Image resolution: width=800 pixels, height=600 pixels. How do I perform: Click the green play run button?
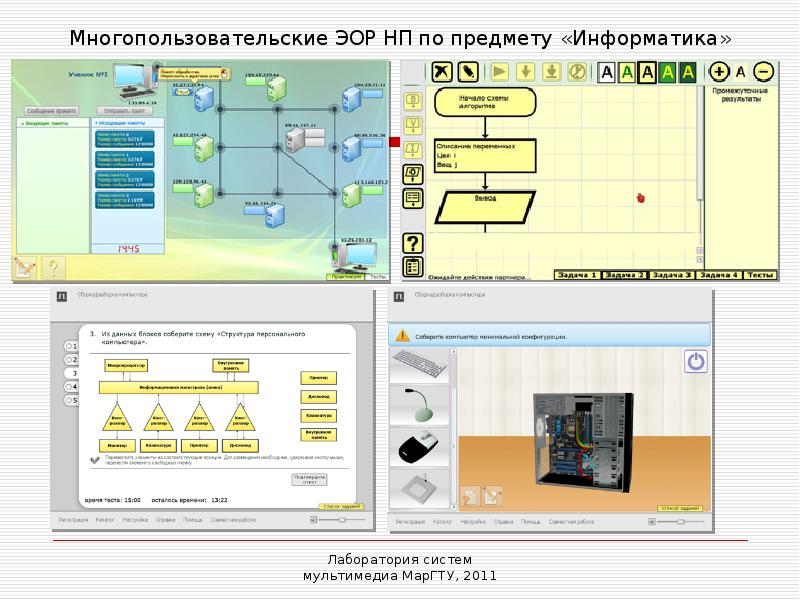498,72
